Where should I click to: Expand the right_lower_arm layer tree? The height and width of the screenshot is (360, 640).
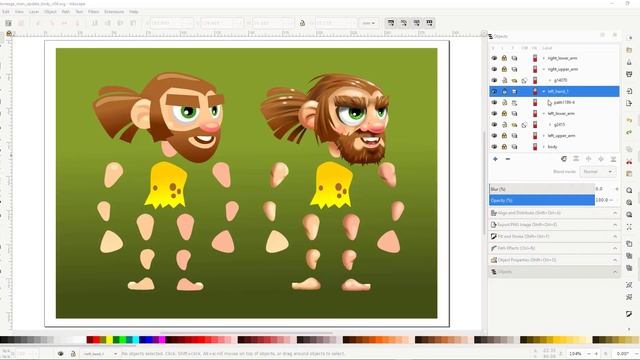pos(544,58)
